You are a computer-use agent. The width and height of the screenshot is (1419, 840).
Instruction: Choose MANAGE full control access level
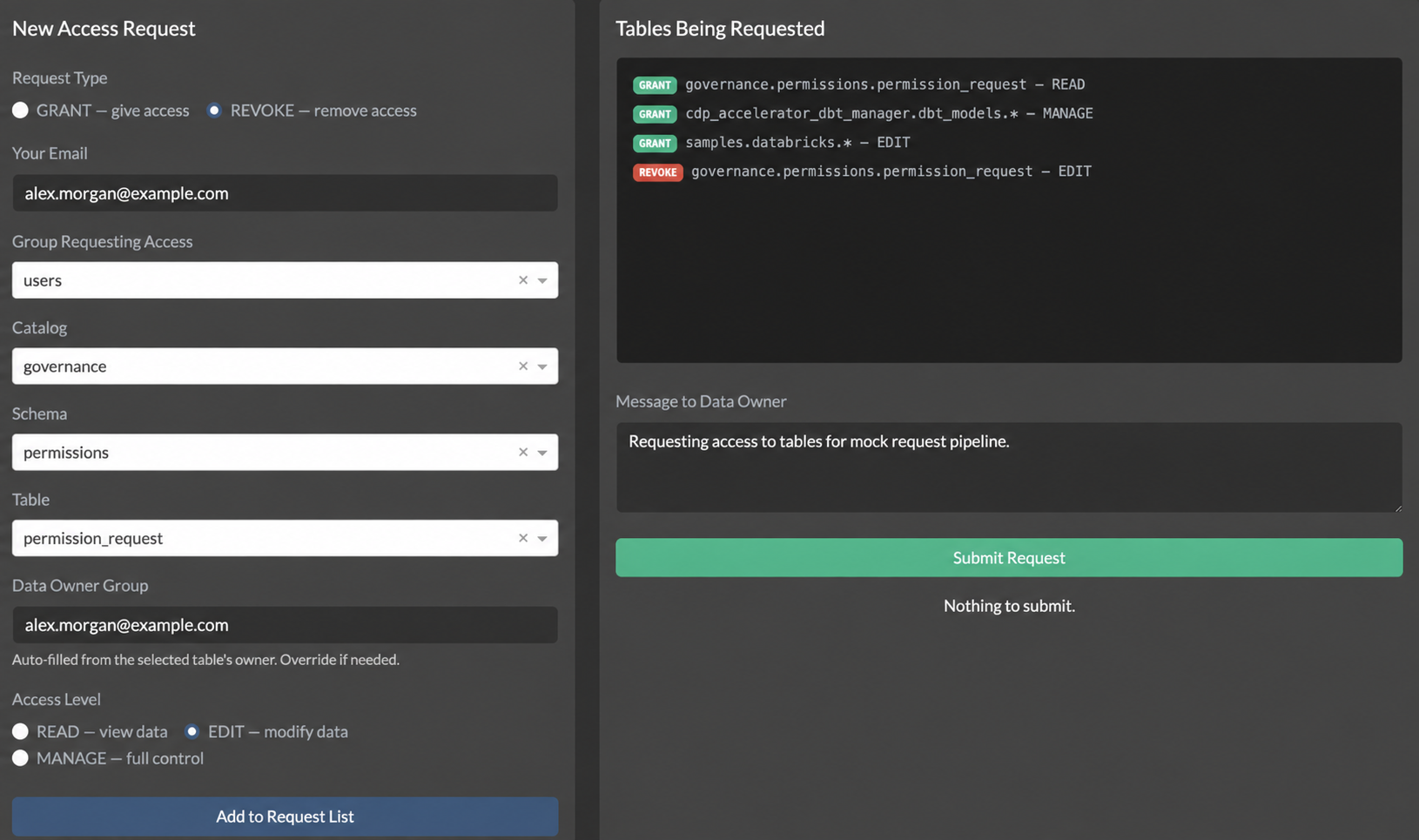tap(20, 758)
